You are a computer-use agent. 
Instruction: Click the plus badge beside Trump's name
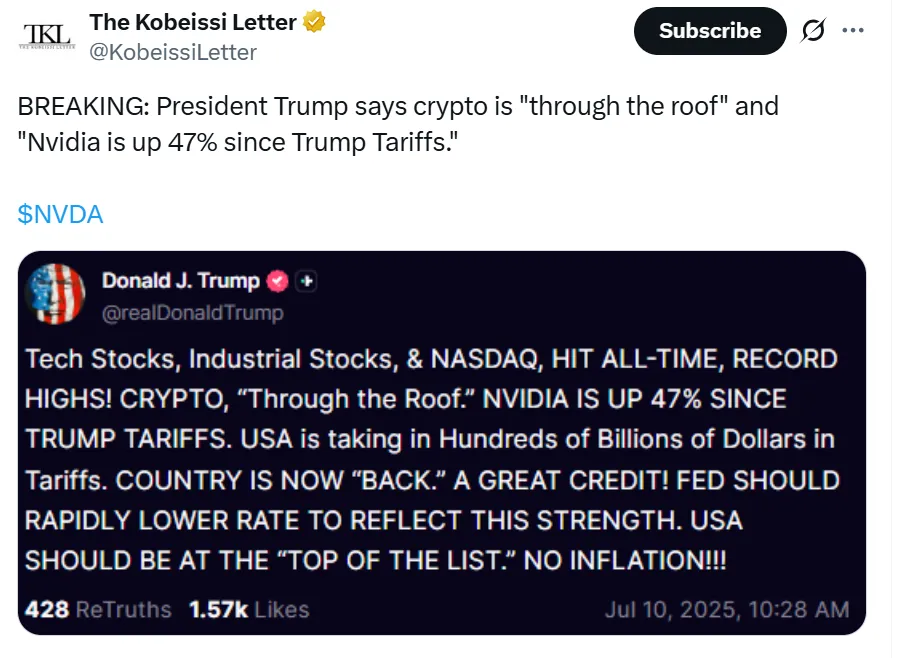pyautogui.click(x=307, y=282)
